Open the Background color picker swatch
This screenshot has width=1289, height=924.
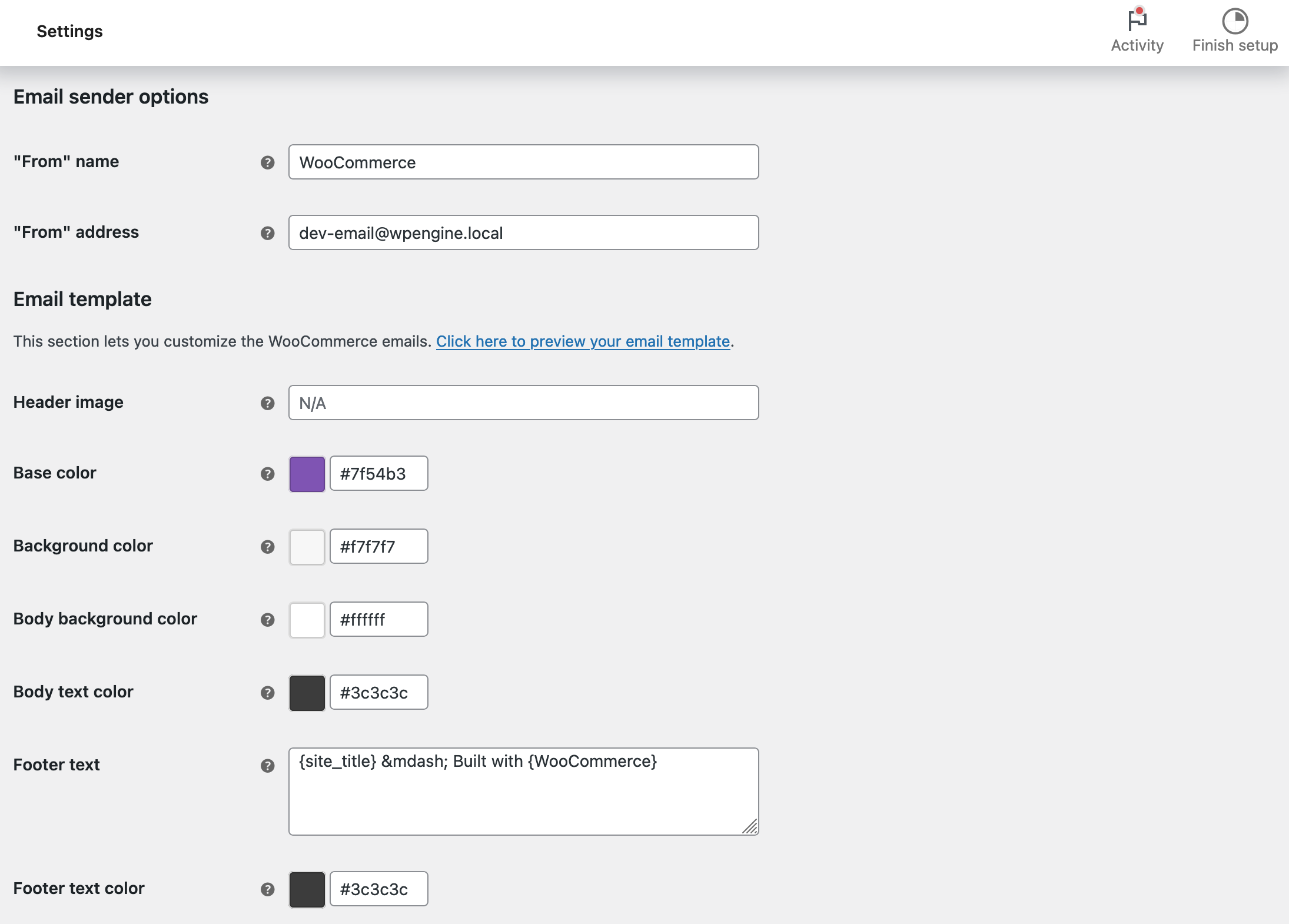pyautogui.click(x=307, y=546)
